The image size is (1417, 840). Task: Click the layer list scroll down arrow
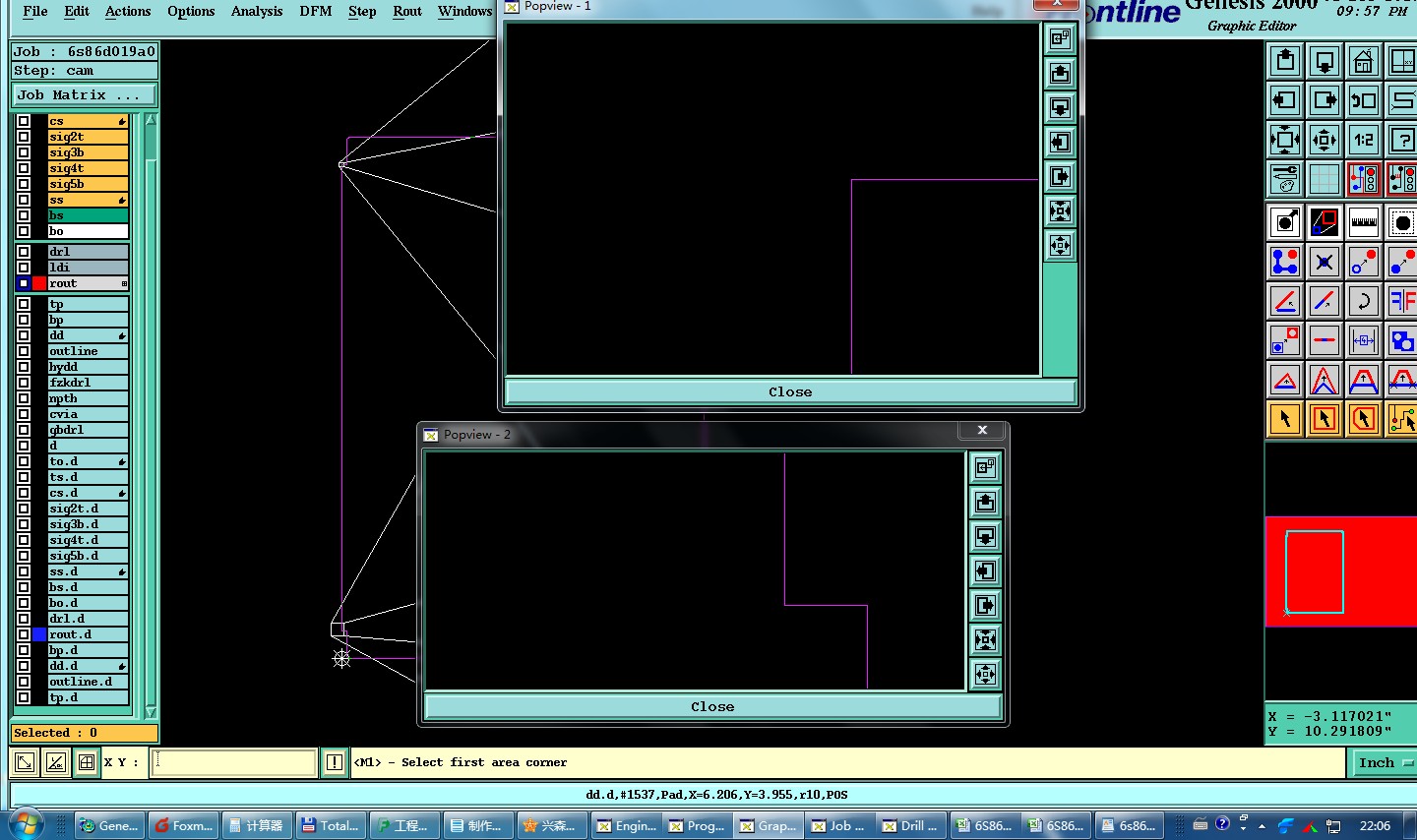pos(151,711)
